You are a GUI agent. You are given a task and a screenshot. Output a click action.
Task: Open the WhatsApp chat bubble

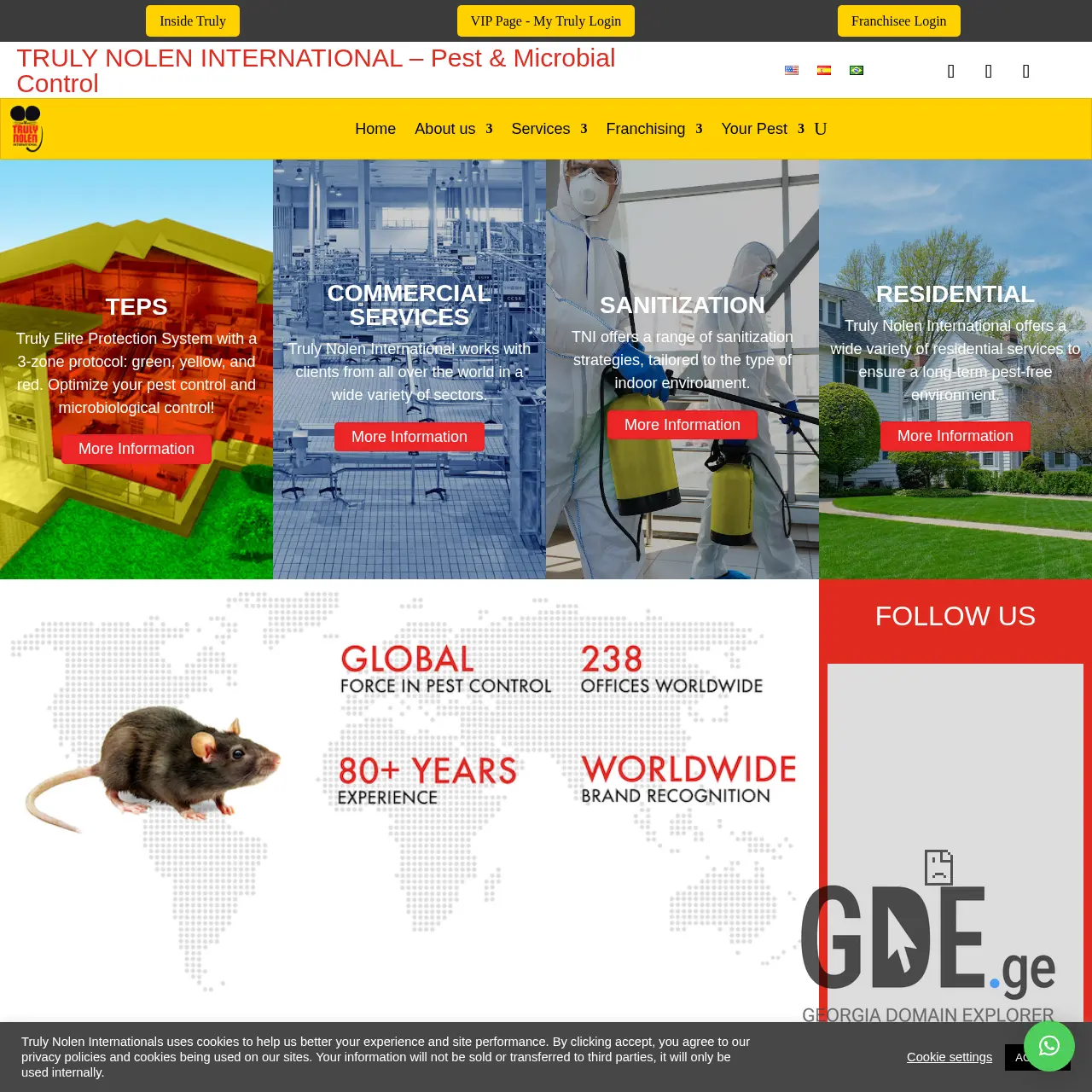(1049, 1046)
